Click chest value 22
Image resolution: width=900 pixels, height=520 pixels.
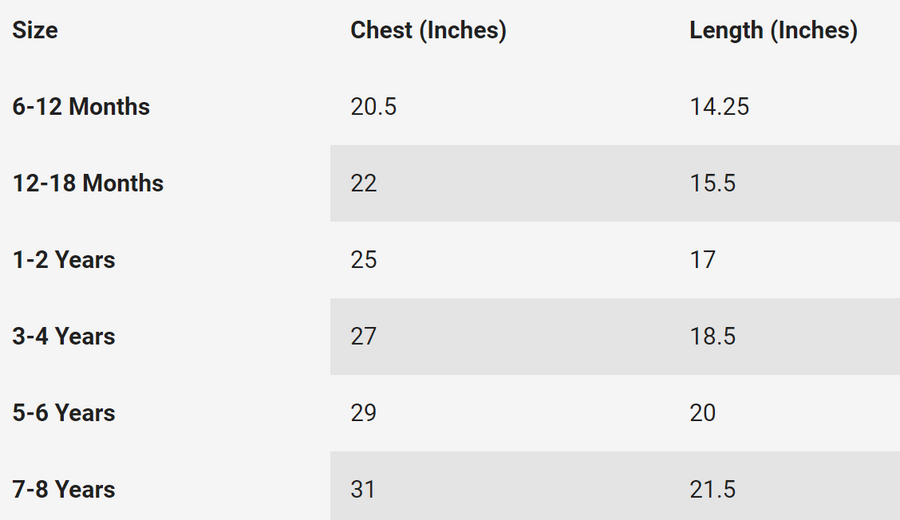[x=364, y=184]
